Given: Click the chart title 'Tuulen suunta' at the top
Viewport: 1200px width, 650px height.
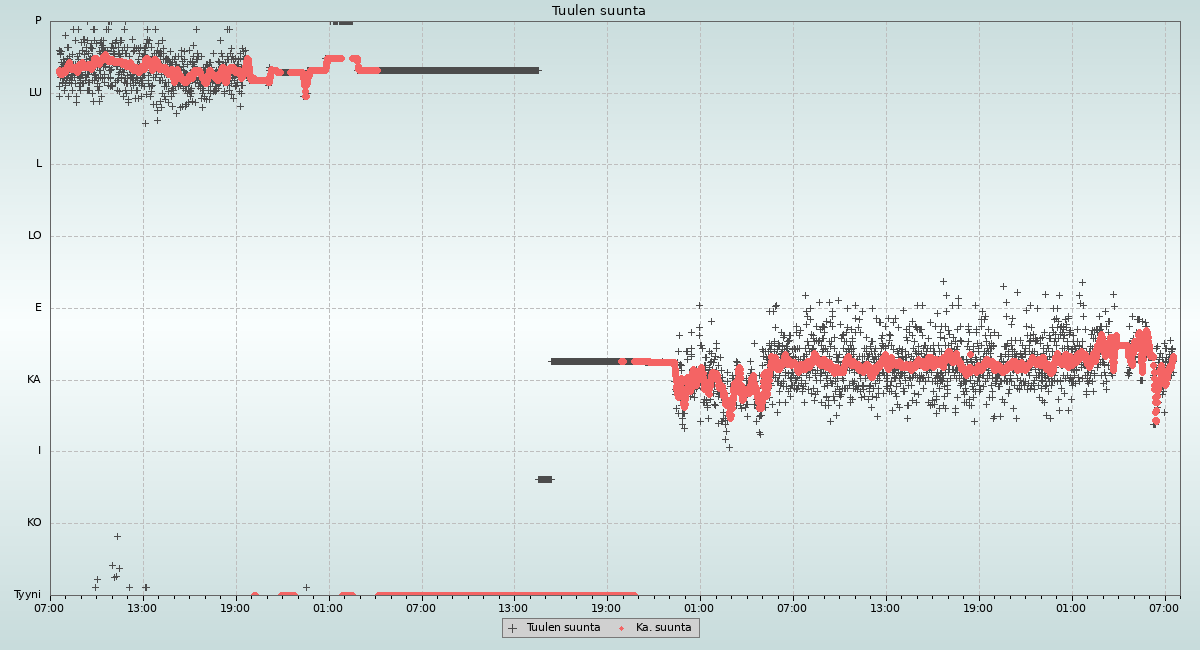Looking at the screenshot, I should pyautogui.click(x=599, y=11).
